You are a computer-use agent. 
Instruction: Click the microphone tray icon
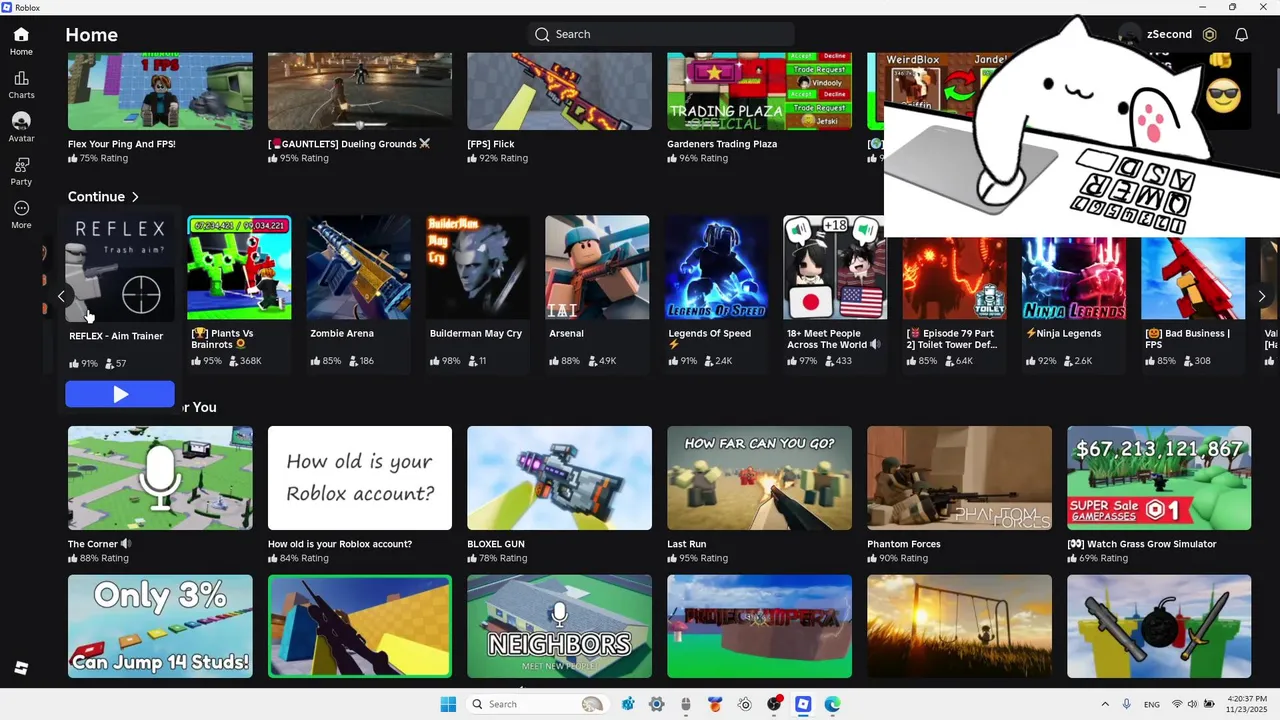click(1127, 704)
